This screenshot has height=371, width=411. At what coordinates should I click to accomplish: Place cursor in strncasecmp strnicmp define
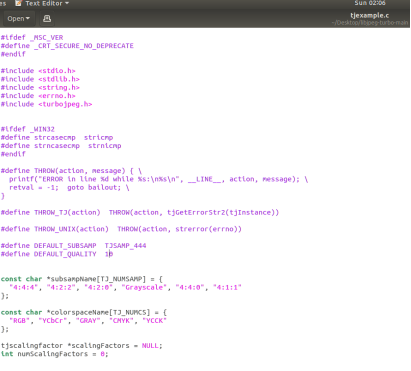coord(61,146)
